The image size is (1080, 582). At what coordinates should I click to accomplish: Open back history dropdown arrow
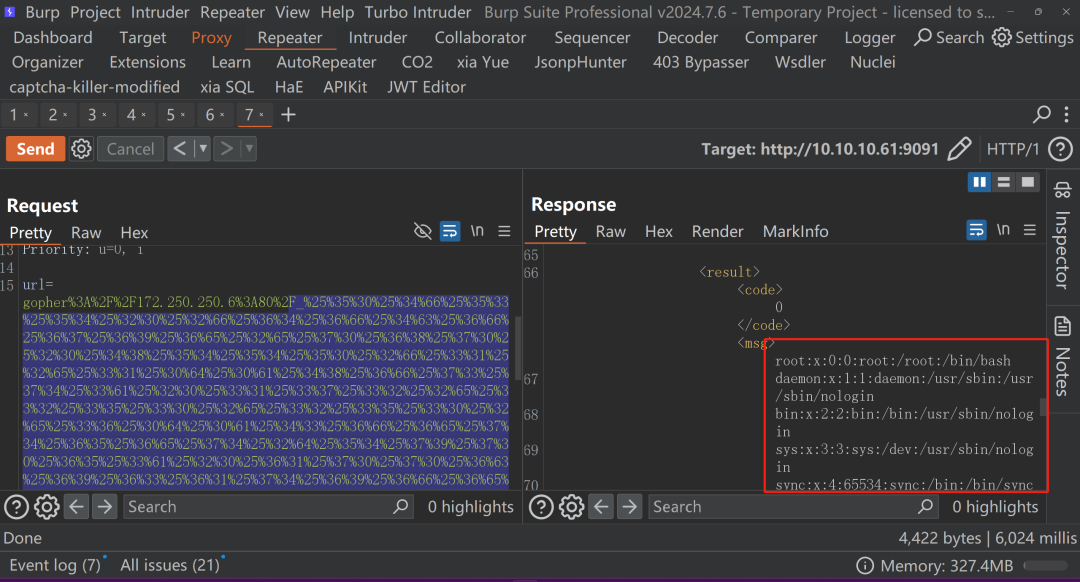(x=202, y=149)
